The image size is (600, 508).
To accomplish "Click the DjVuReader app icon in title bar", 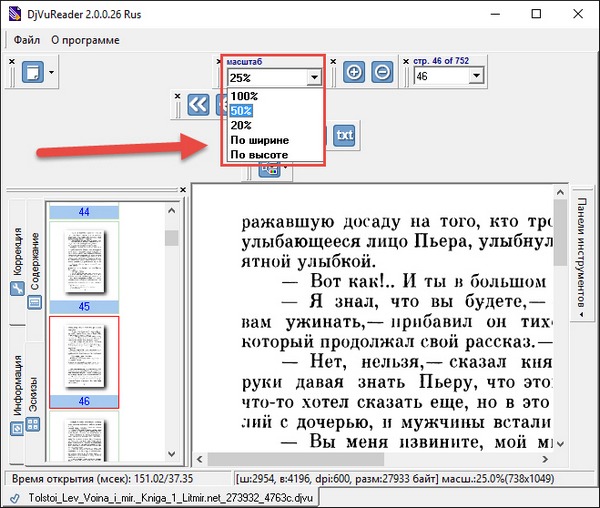I will 15,14.
